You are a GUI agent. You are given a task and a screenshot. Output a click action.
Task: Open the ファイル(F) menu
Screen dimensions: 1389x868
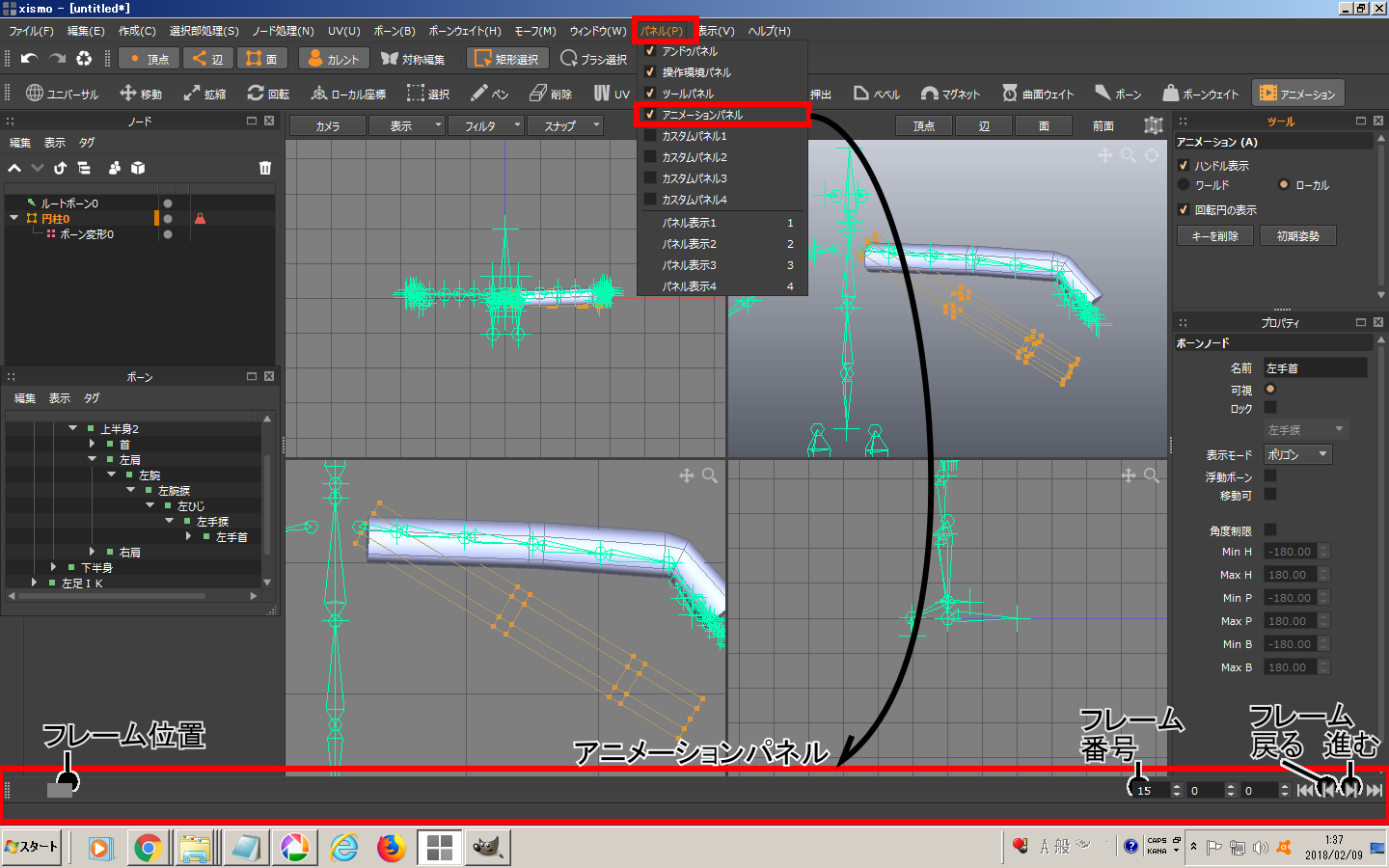(31, 31)
